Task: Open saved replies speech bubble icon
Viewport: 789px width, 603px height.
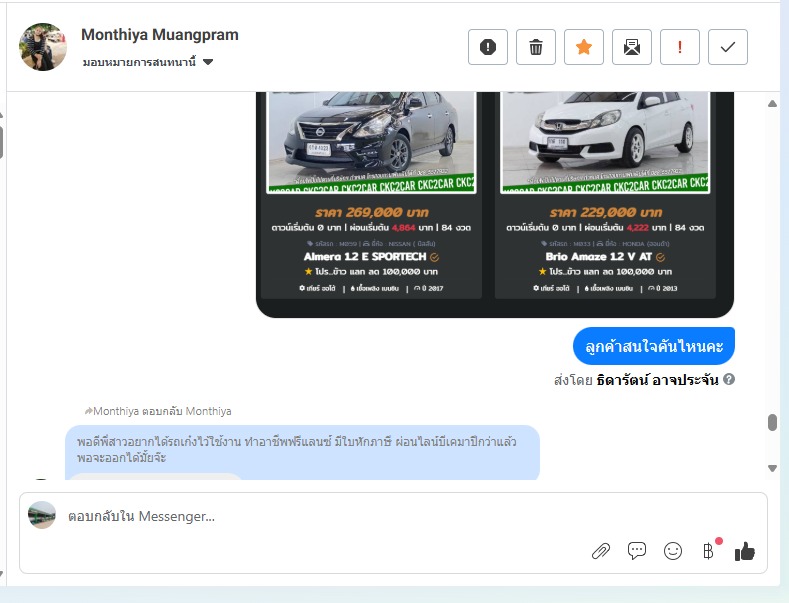Action: click(x=637, y=551)
